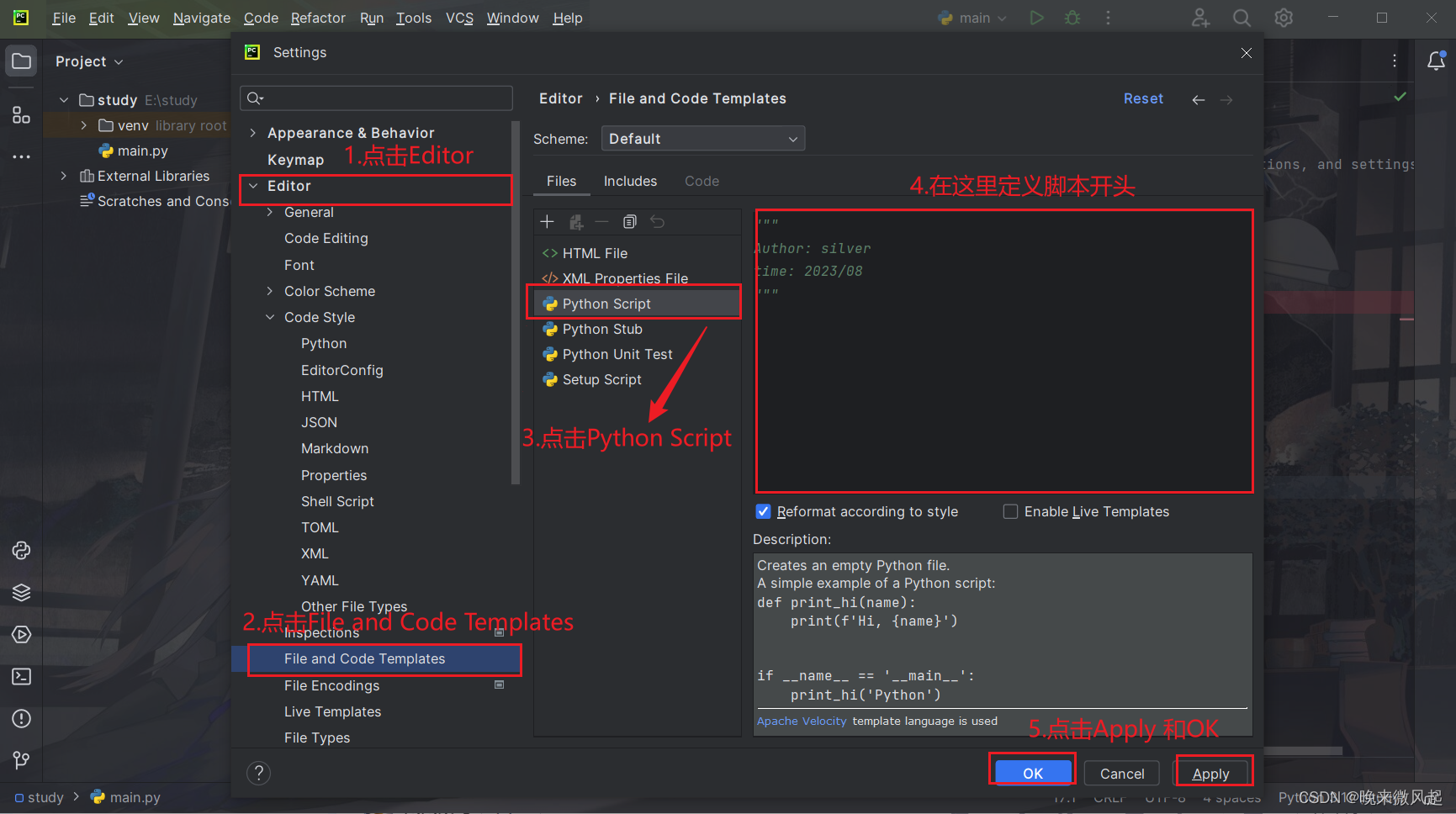
Task: Expand Appearance & Behavior settings
Action: click(x=252, y=133)
